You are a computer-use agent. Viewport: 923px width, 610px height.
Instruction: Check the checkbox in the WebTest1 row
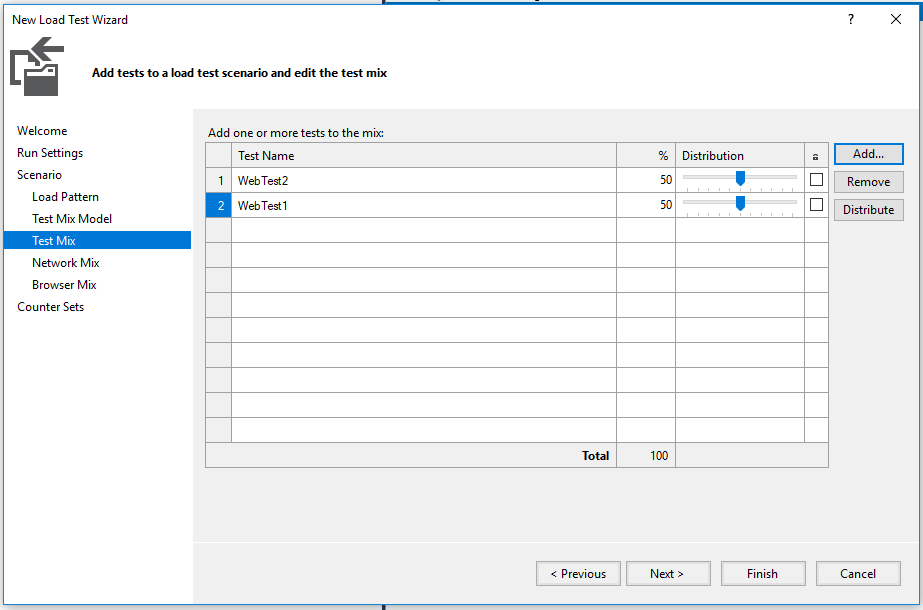815,204
